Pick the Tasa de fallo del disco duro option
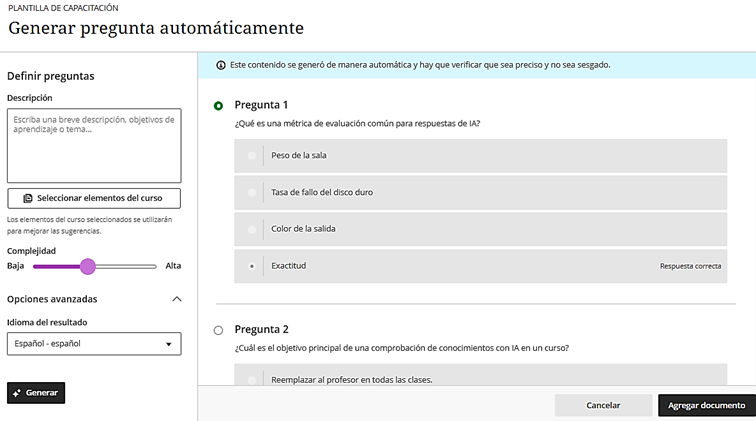Image resolution: width=756 pixels, height=421 pixels. [251, 192]
